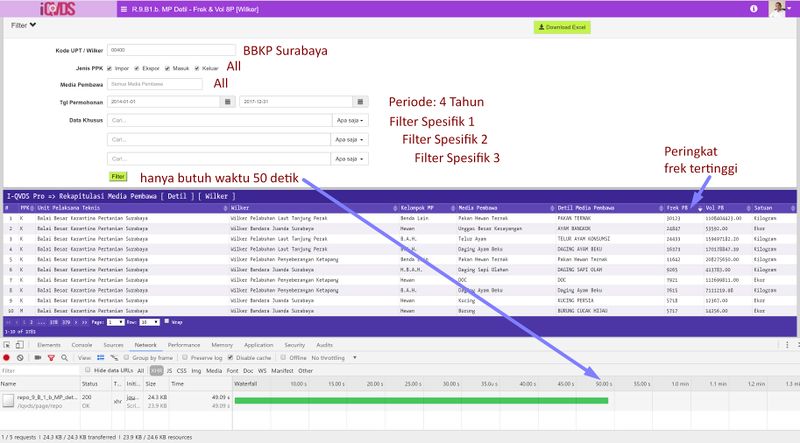Viewport: 800px width, 443px height.
Task: Open the first Apa saja dropdown
Action: pyautogui.click(x=350, y=120)
